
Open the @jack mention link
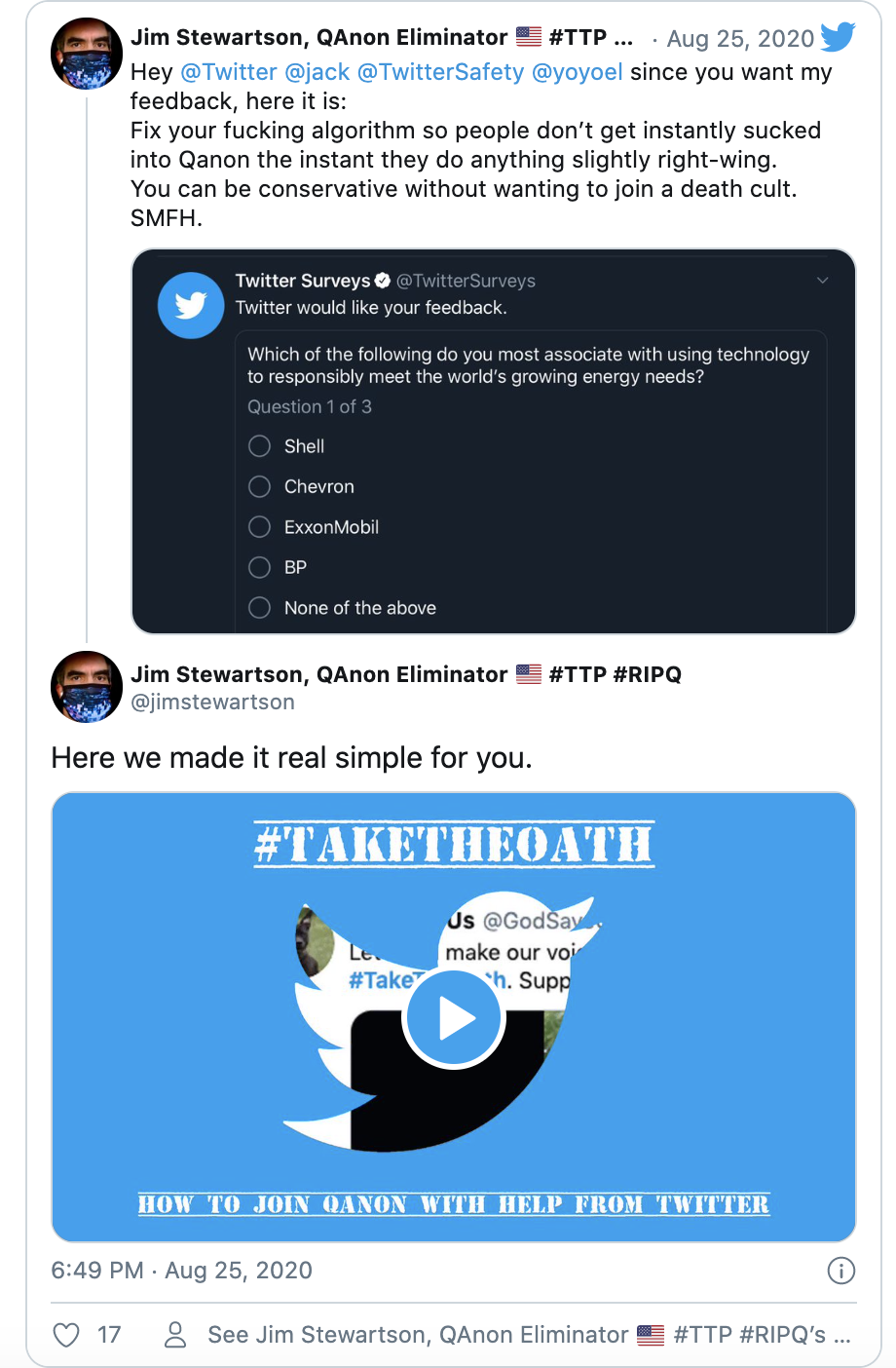317,72
